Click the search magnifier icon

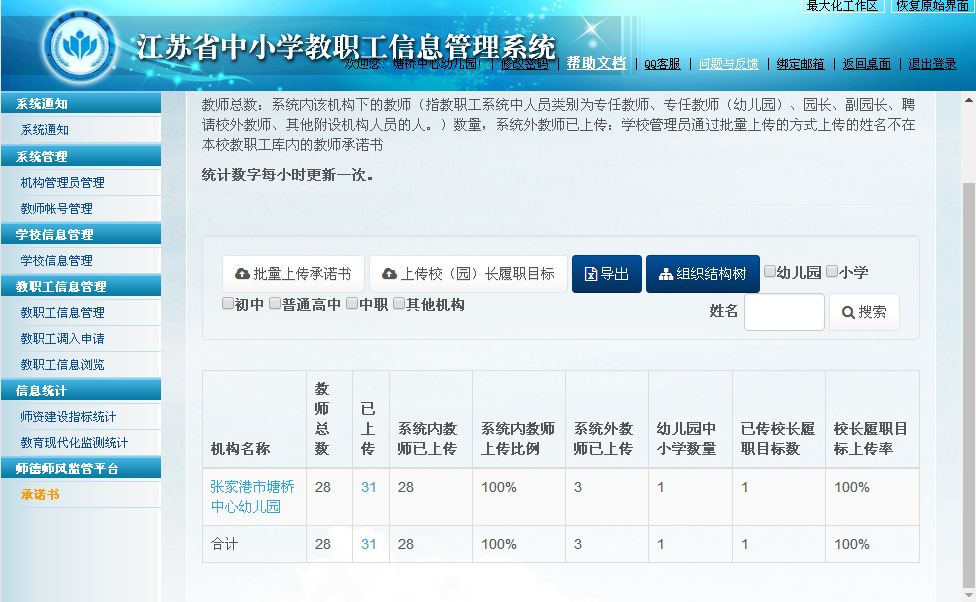849,311
